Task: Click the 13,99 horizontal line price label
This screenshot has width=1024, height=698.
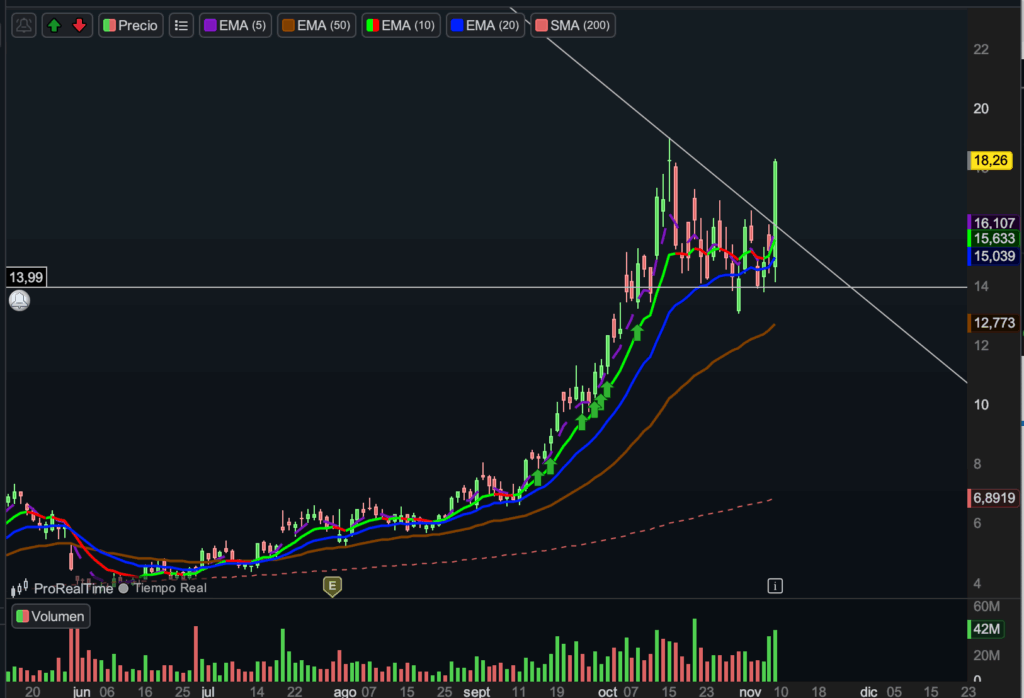Action: pyautogui.click(x=26, y=277)
